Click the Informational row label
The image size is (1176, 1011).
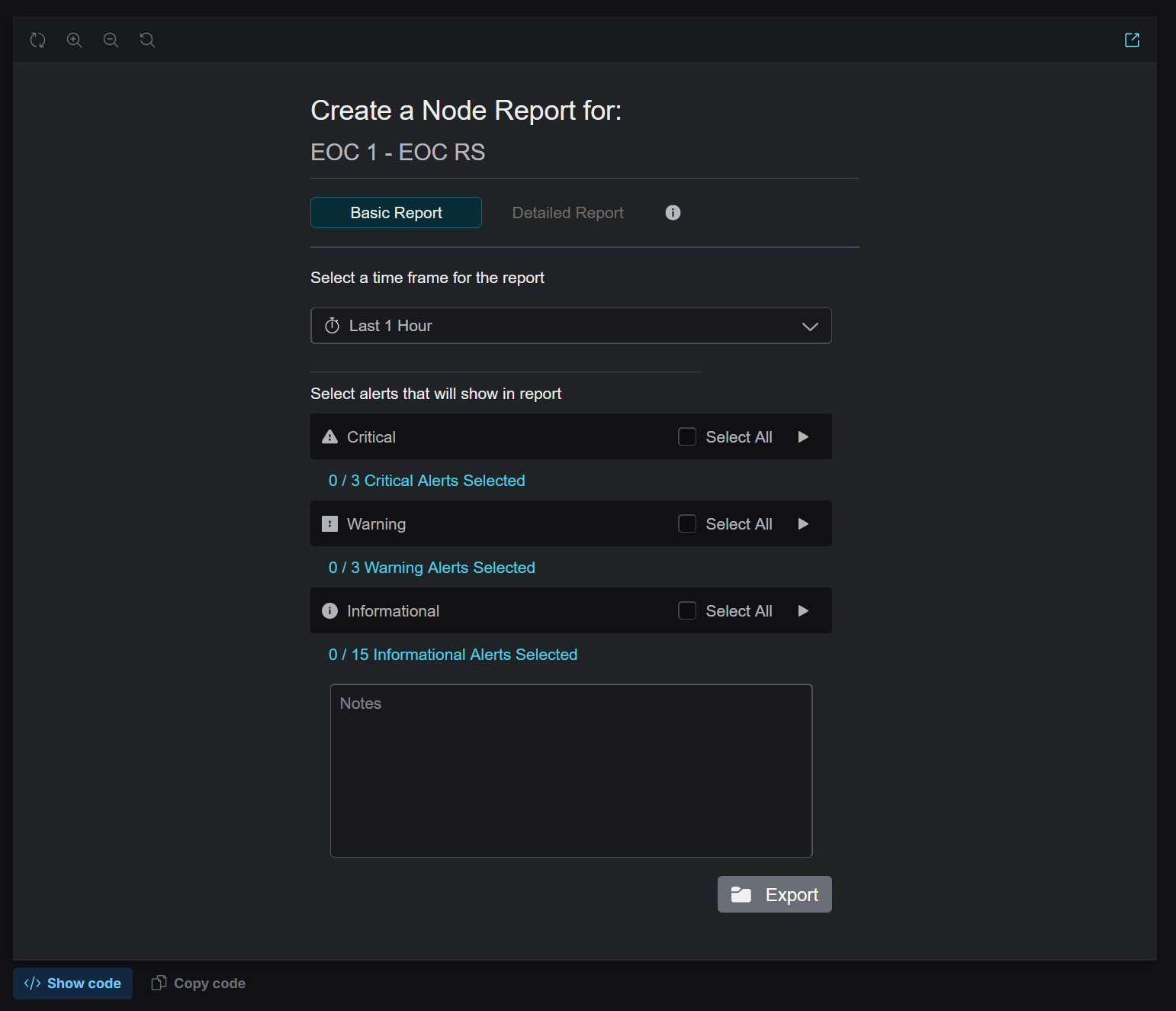393,611
